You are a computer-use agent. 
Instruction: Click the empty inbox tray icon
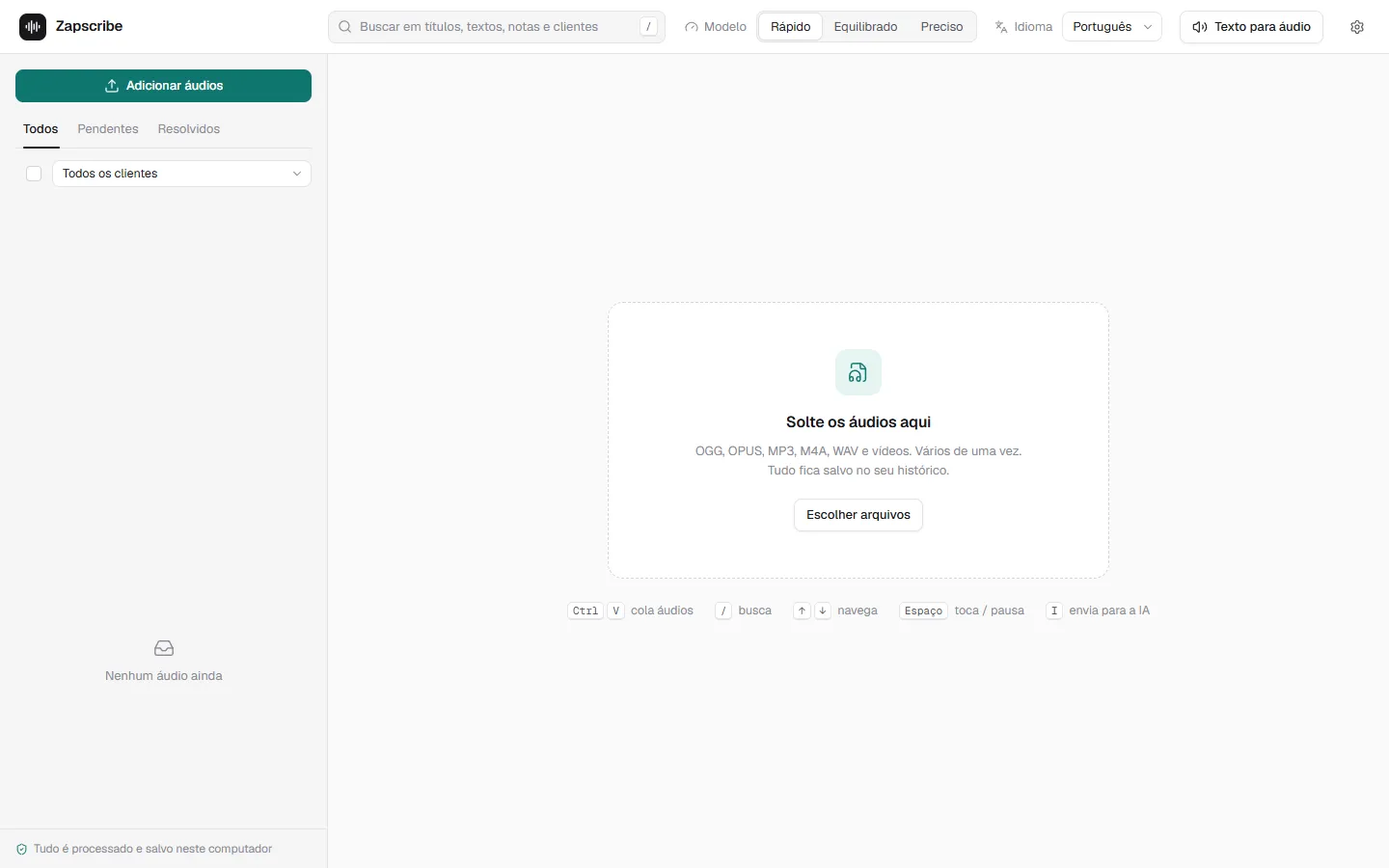click(164, 648)
